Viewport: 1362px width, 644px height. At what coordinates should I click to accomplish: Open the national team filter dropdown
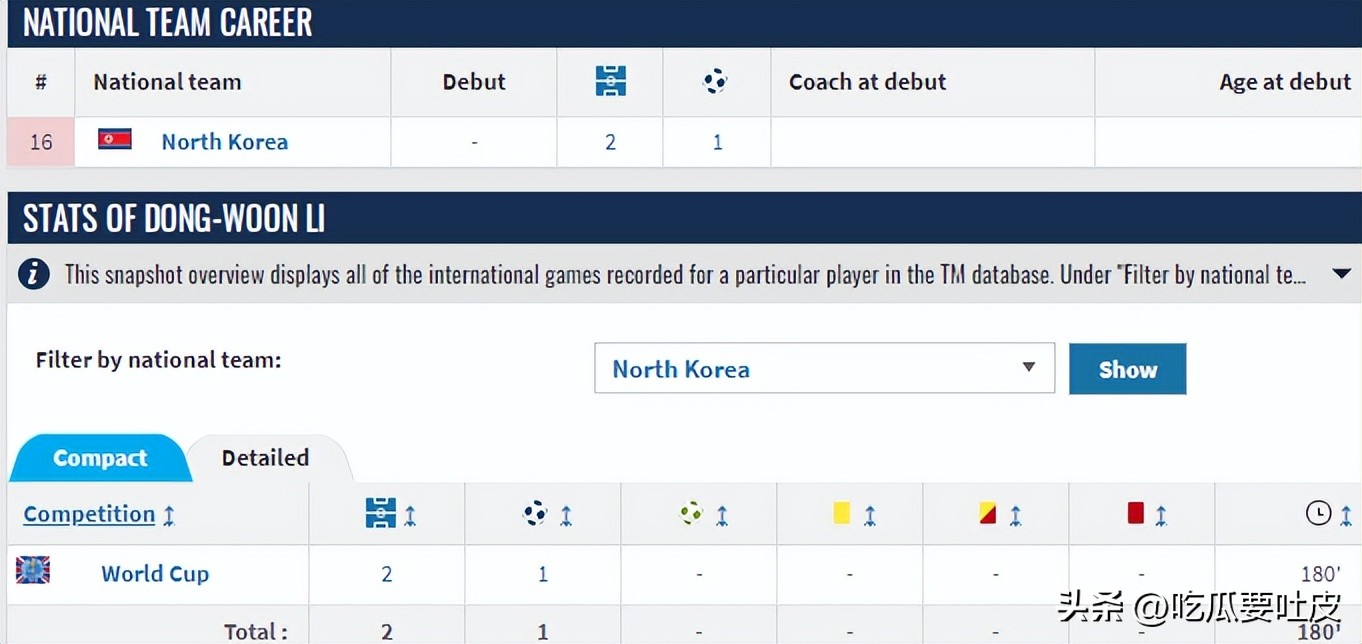coord(824,368)
